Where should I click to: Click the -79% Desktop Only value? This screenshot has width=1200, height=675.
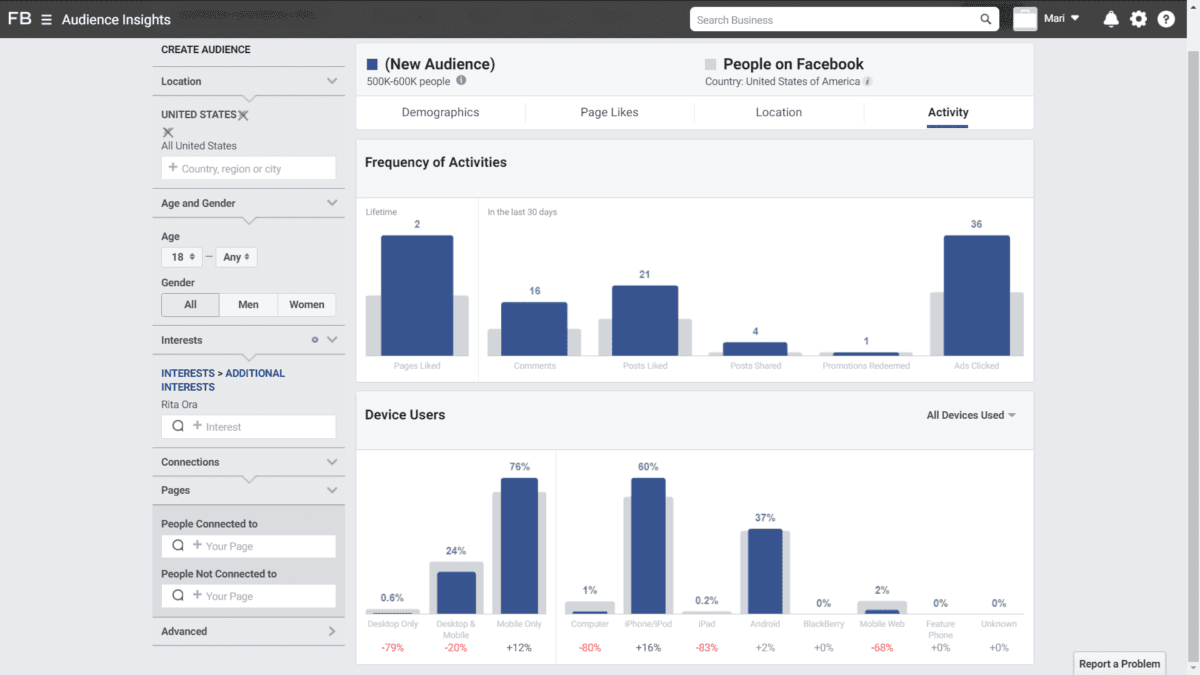(x=392, y=648)
